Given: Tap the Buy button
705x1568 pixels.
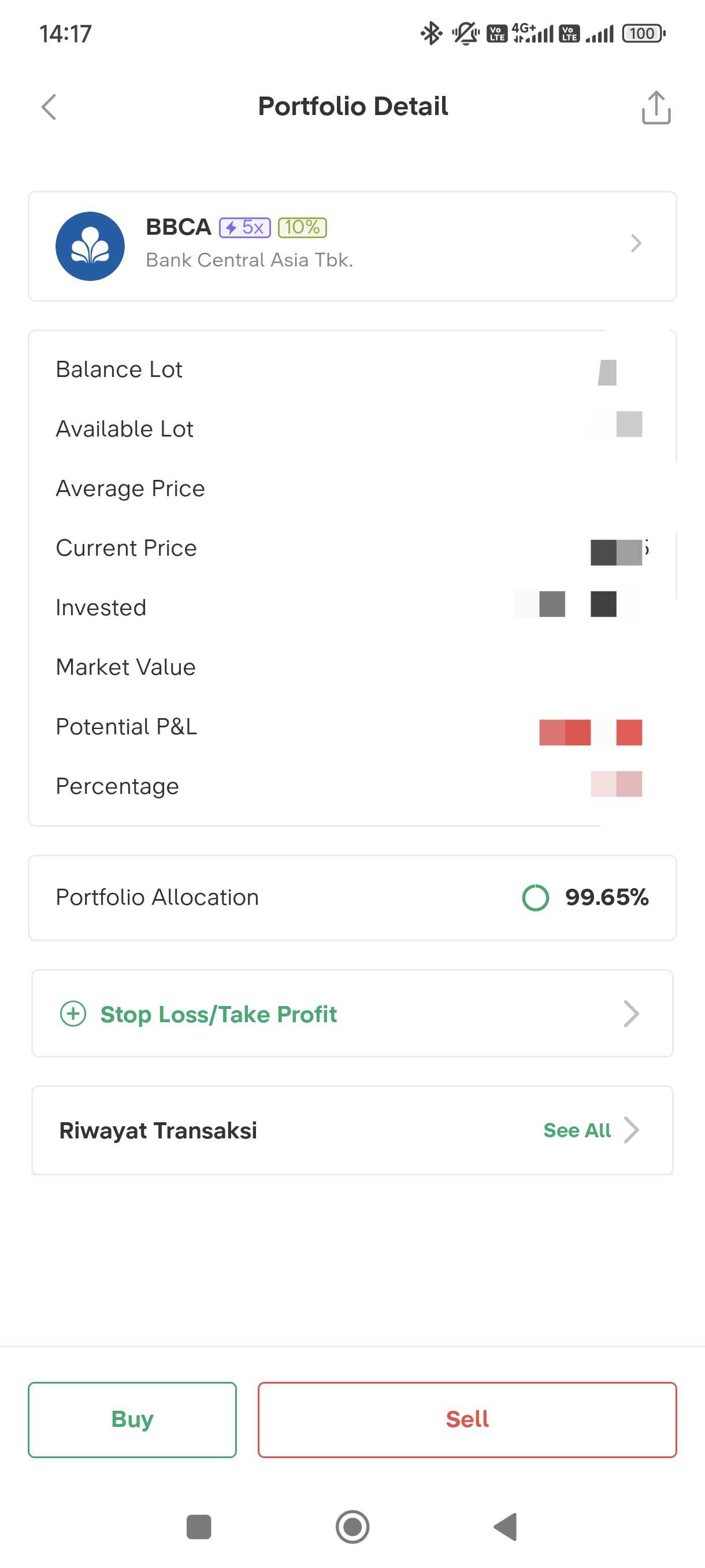Looking at the screenshot, I should click(132, 1419).
